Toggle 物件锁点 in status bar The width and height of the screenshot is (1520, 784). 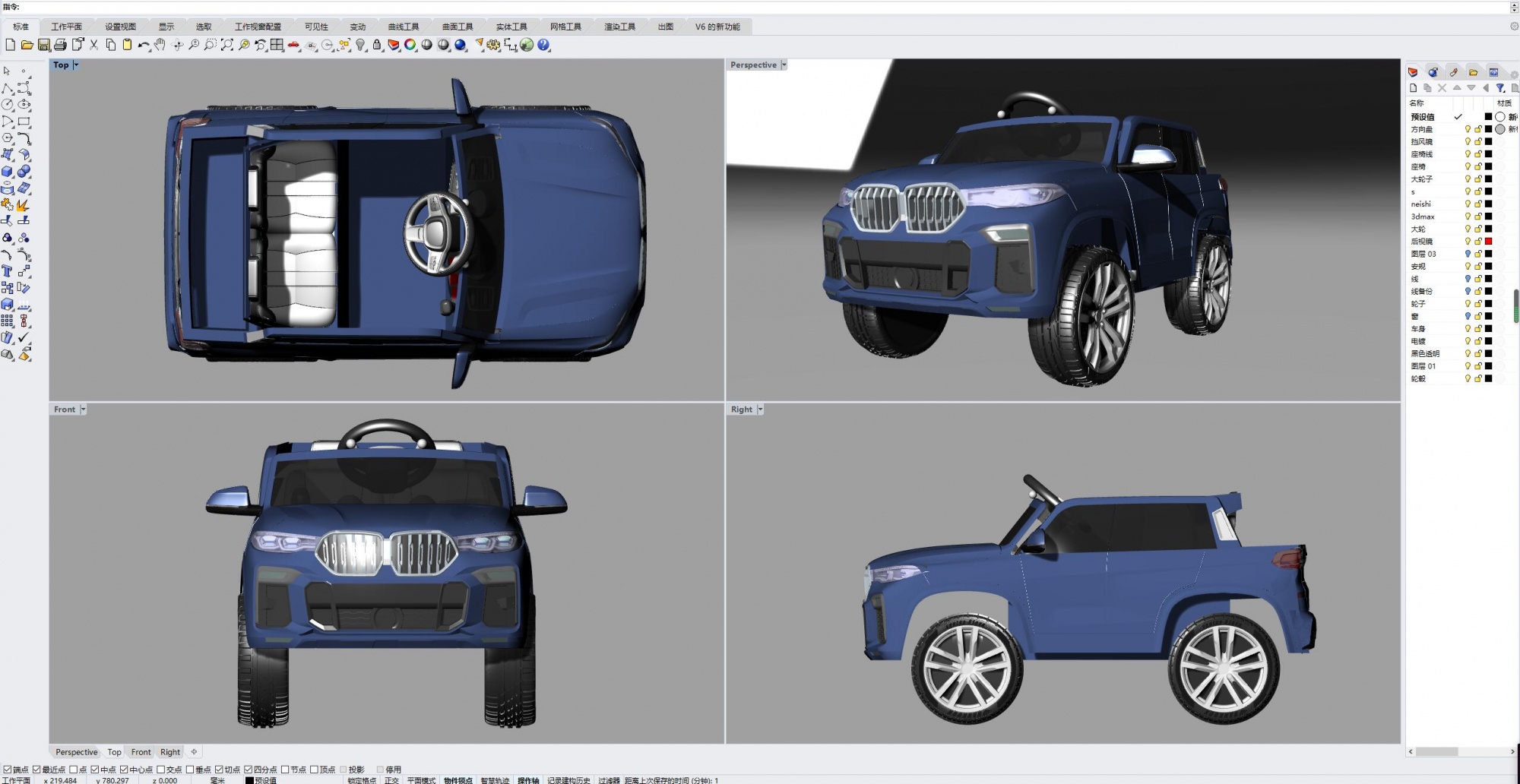tap(458, 780)
